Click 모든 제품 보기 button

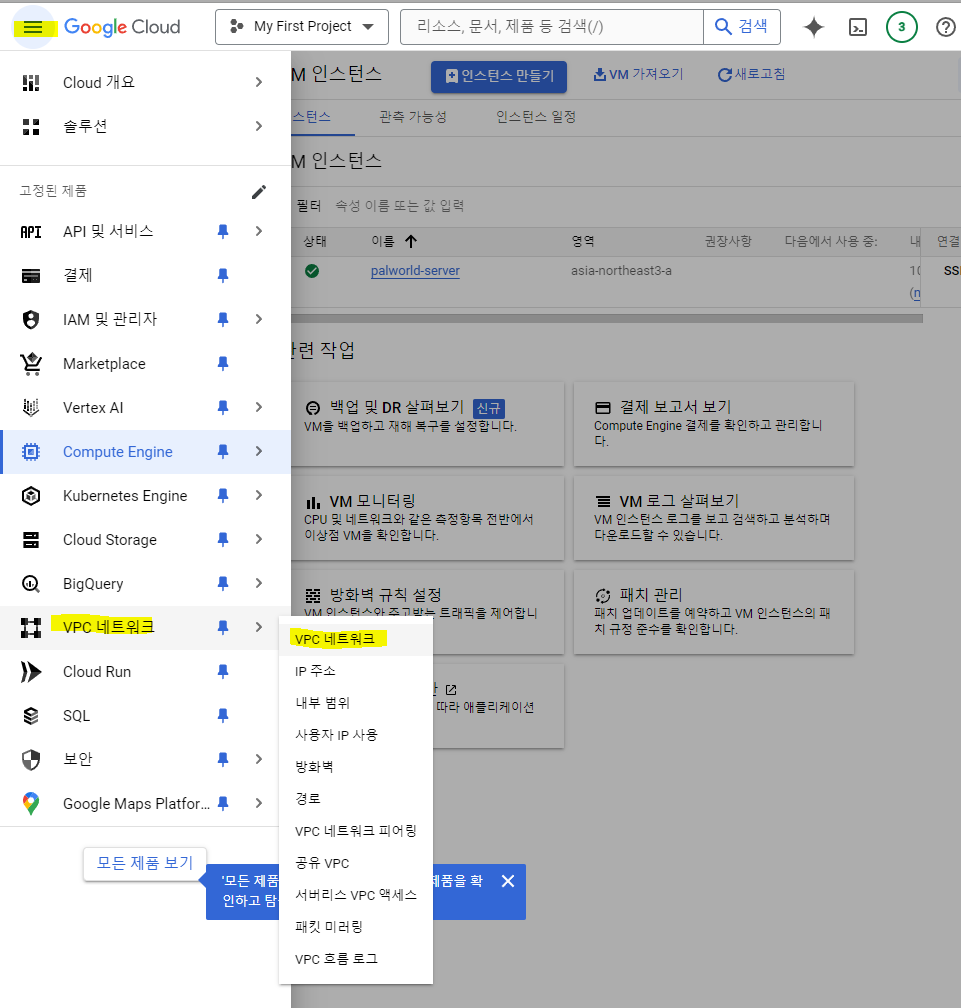[x=145, y=863]
